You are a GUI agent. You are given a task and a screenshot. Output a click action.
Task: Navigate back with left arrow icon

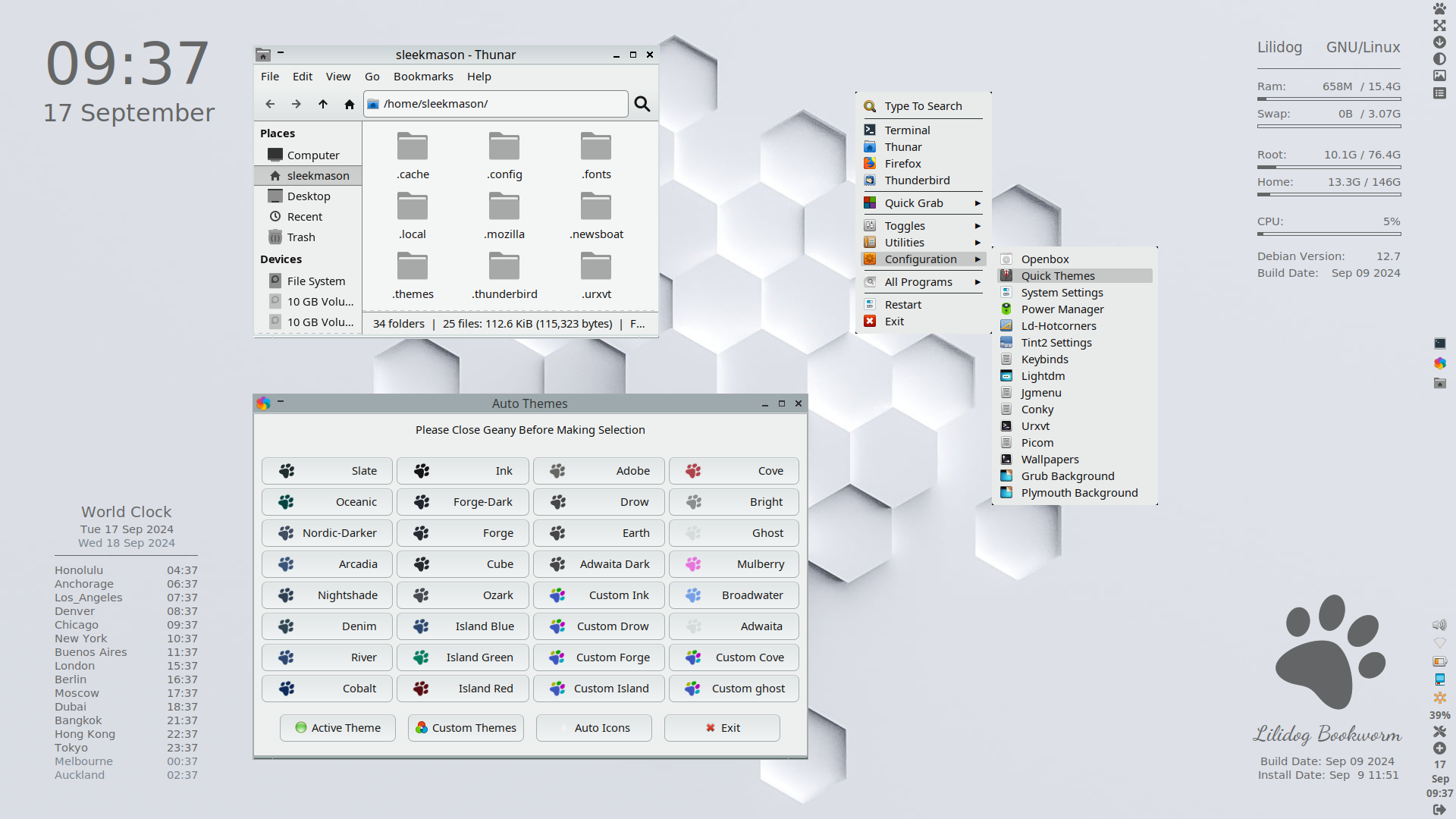(270, 104)
